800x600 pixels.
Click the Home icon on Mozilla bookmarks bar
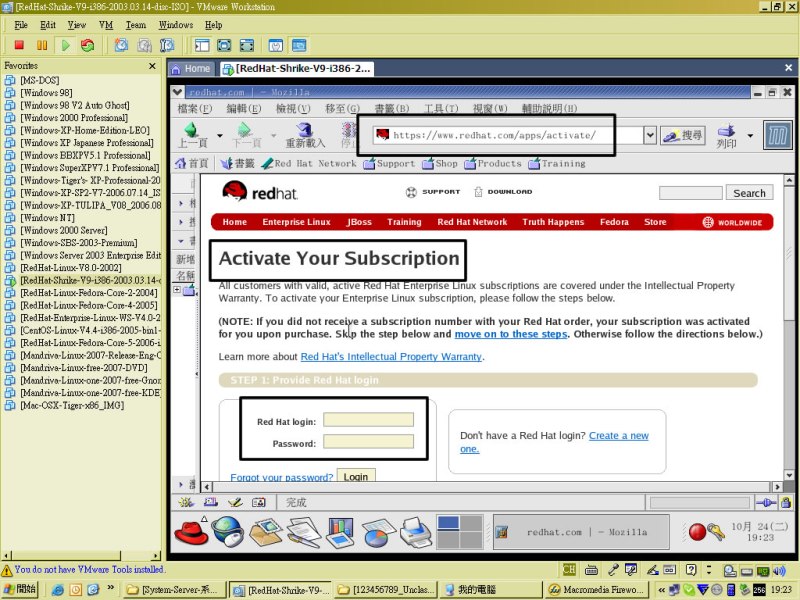[180, 163]
